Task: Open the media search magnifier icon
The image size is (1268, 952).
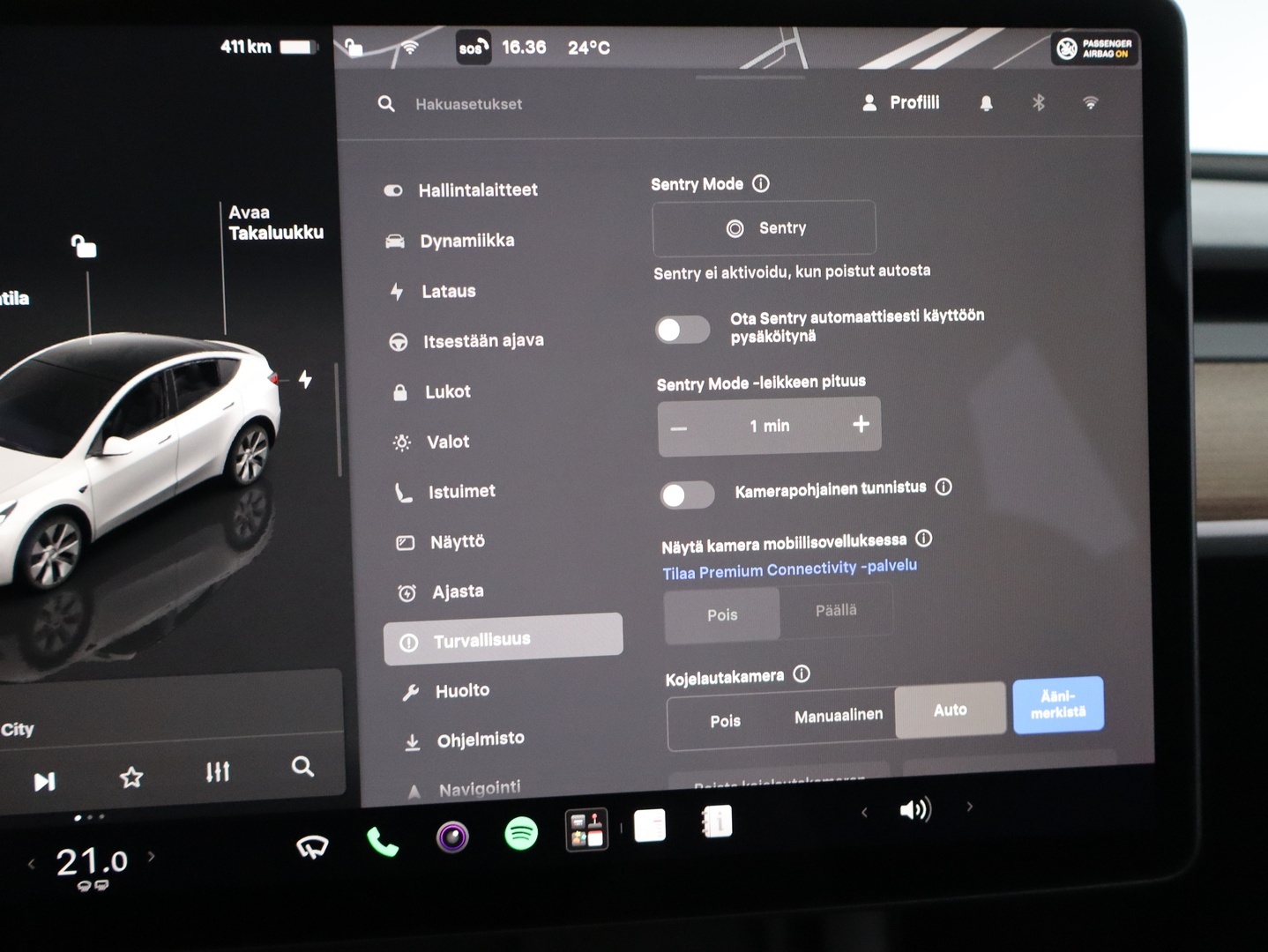Action: coord(302,766)
